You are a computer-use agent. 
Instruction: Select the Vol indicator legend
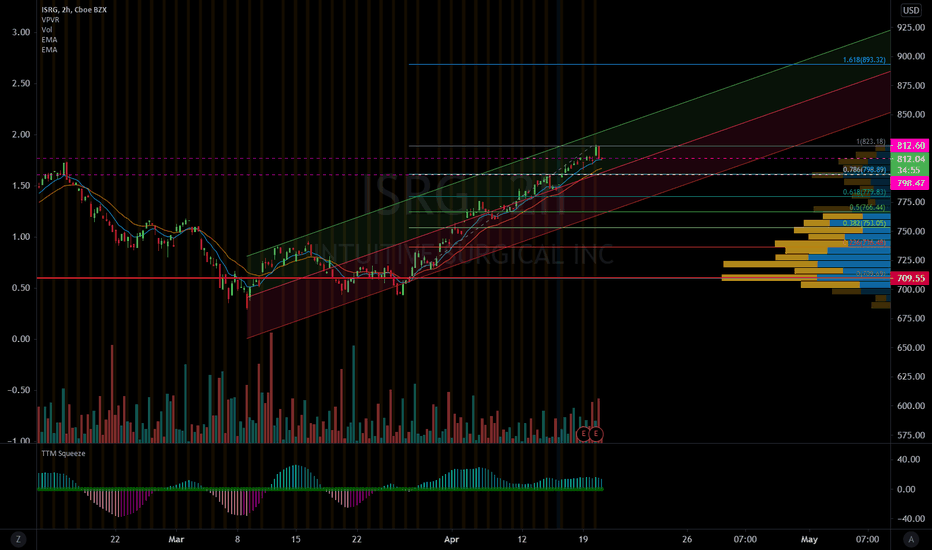point(46,30)
